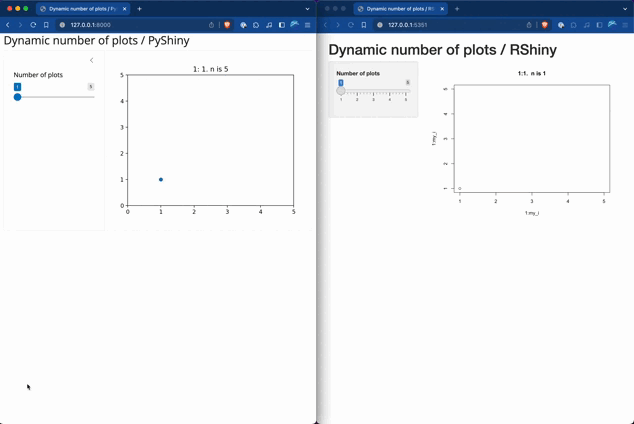Reload the PyShiny page
This screenshot has width=634, height=424.
(x=33, y=25)
